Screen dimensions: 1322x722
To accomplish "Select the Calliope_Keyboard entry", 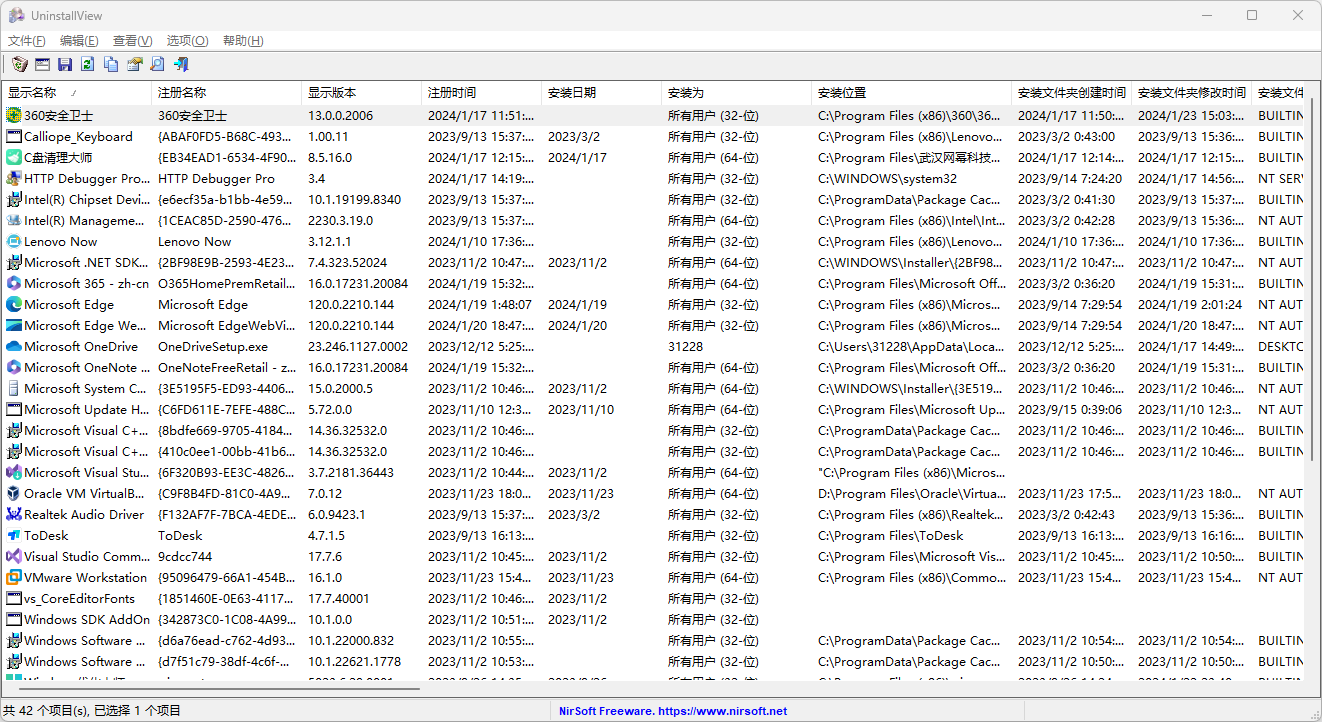I will (x=78, y=137).
